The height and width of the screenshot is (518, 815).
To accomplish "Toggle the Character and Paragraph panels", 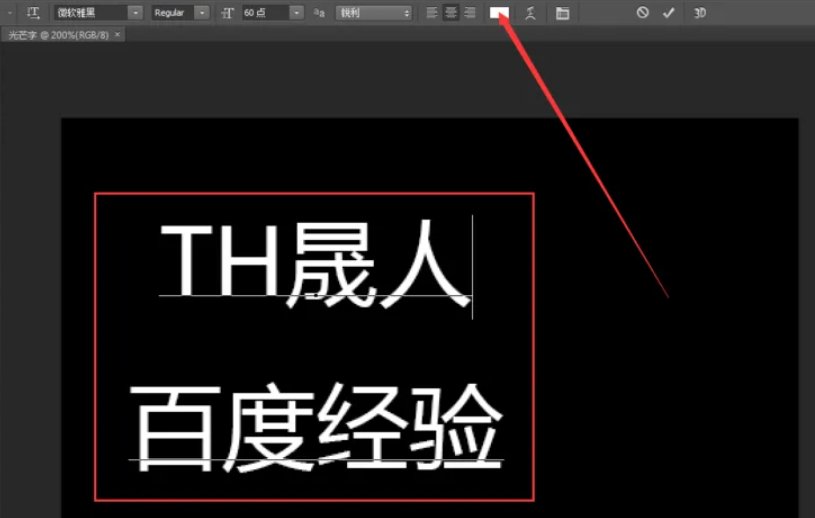I will coord(562,13).
